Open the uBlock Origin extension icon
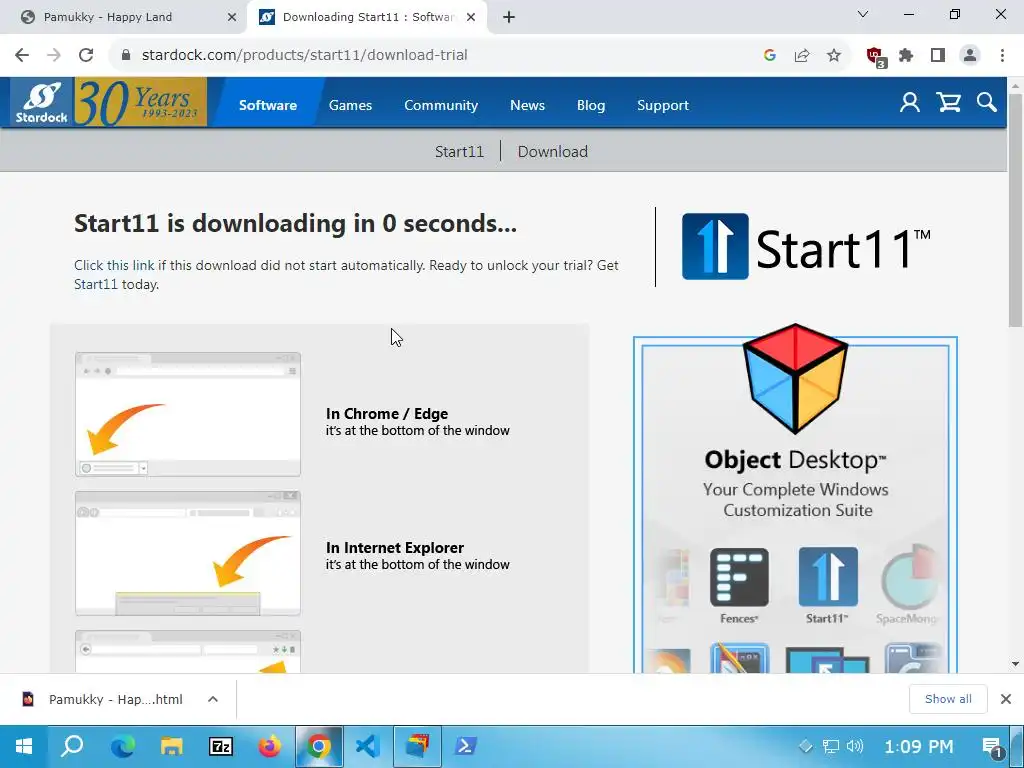The height and width of the screenshot is (768, 1024). [876, 57]
